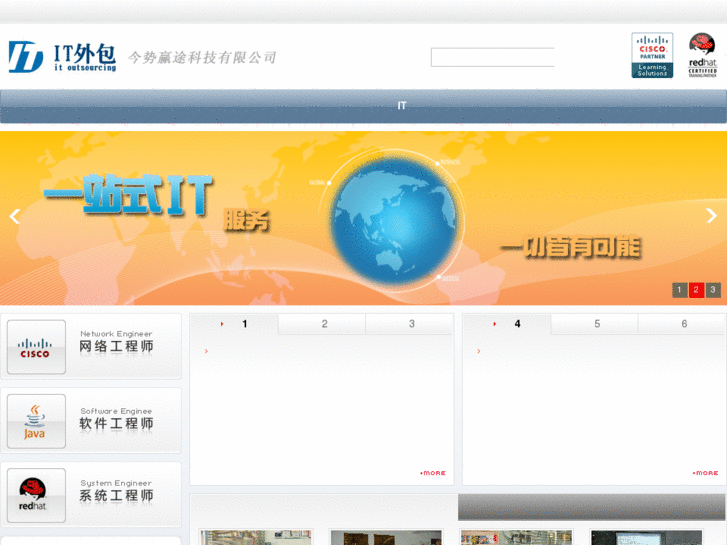Open 系统工程师 System Engineer link

pyautogui.click(x=116, y=491)
